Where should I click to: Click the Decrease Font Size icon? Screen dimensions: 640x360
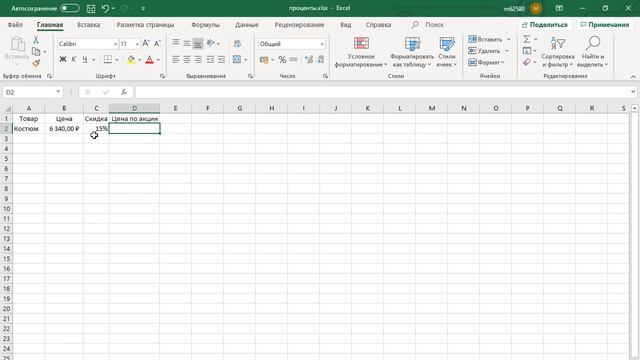click(x=157, y=44)
